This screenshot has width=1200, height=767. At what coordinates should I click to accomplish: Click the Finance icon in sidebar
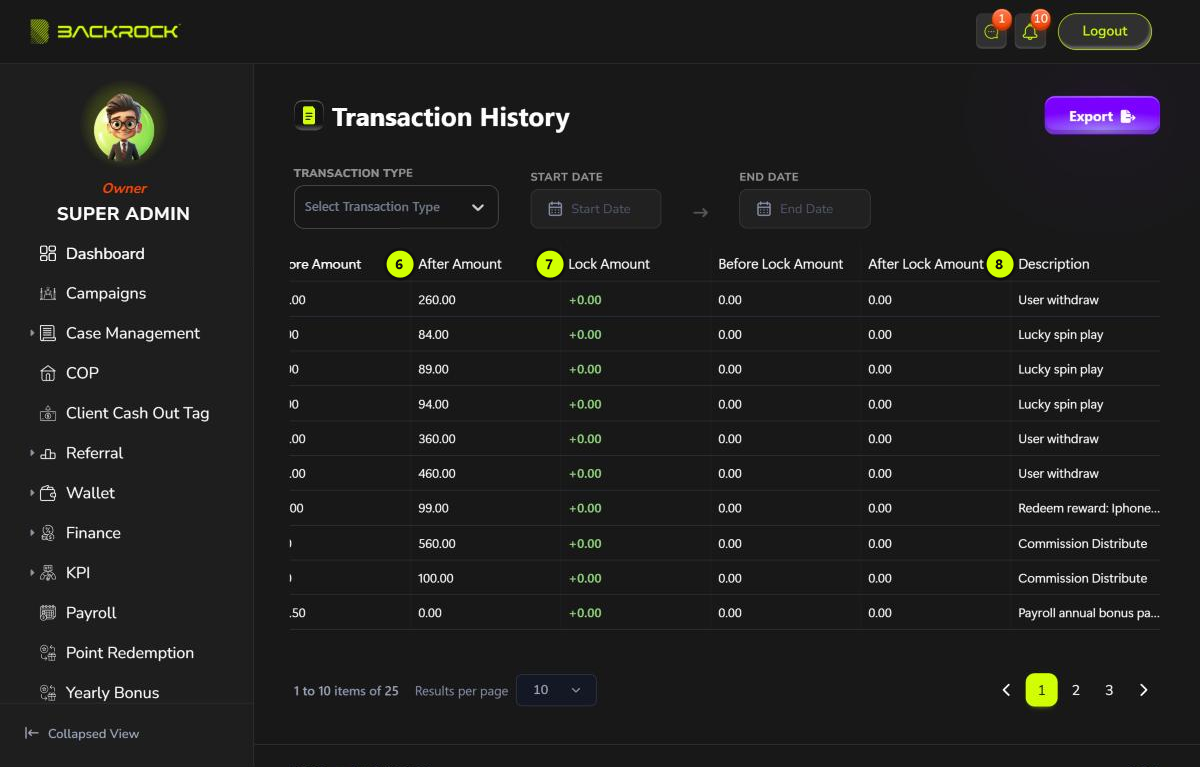point(48,534)
